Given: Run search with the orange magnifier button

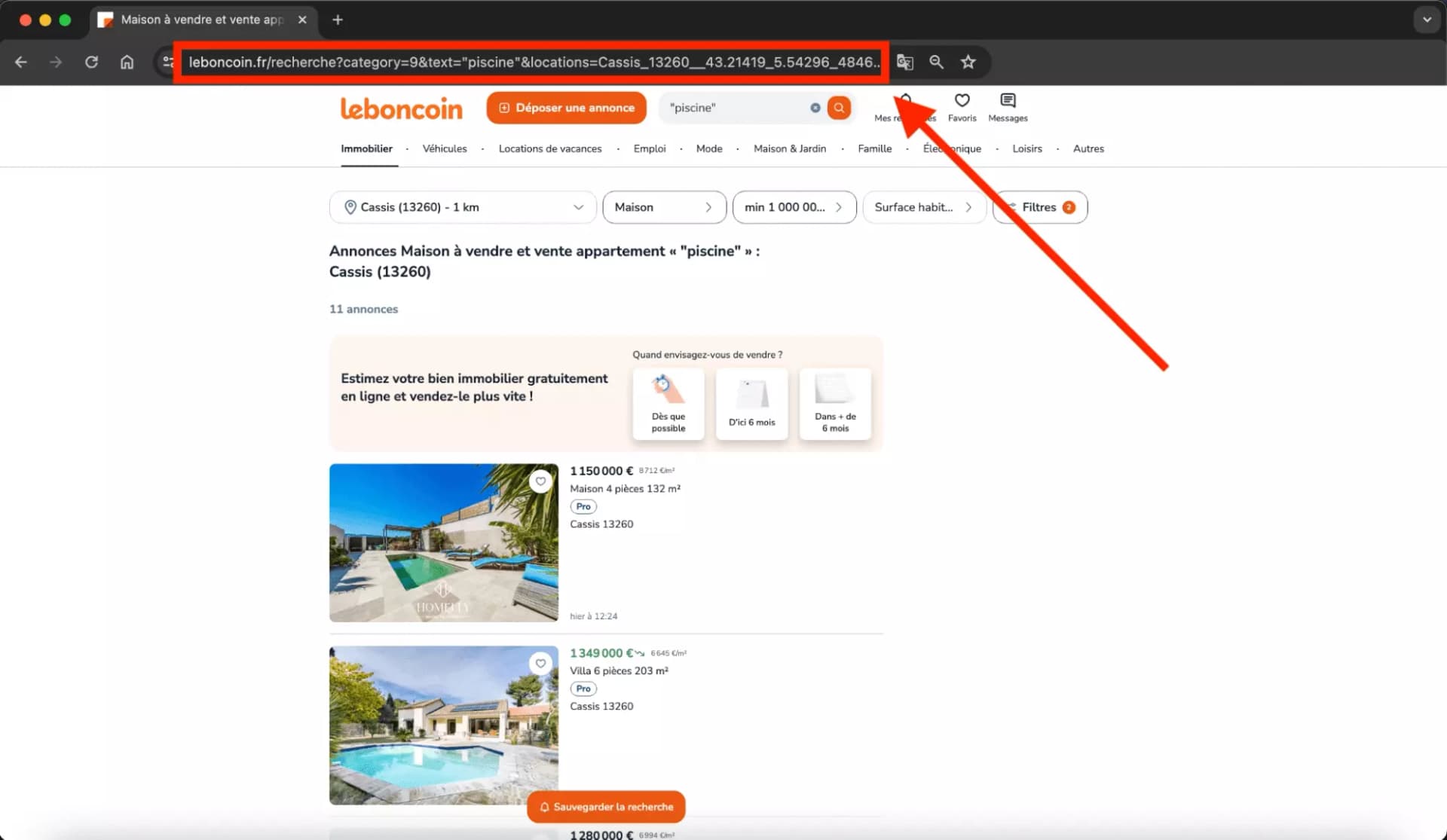Looking at the screenshot, I should click(x=839, y=108).
